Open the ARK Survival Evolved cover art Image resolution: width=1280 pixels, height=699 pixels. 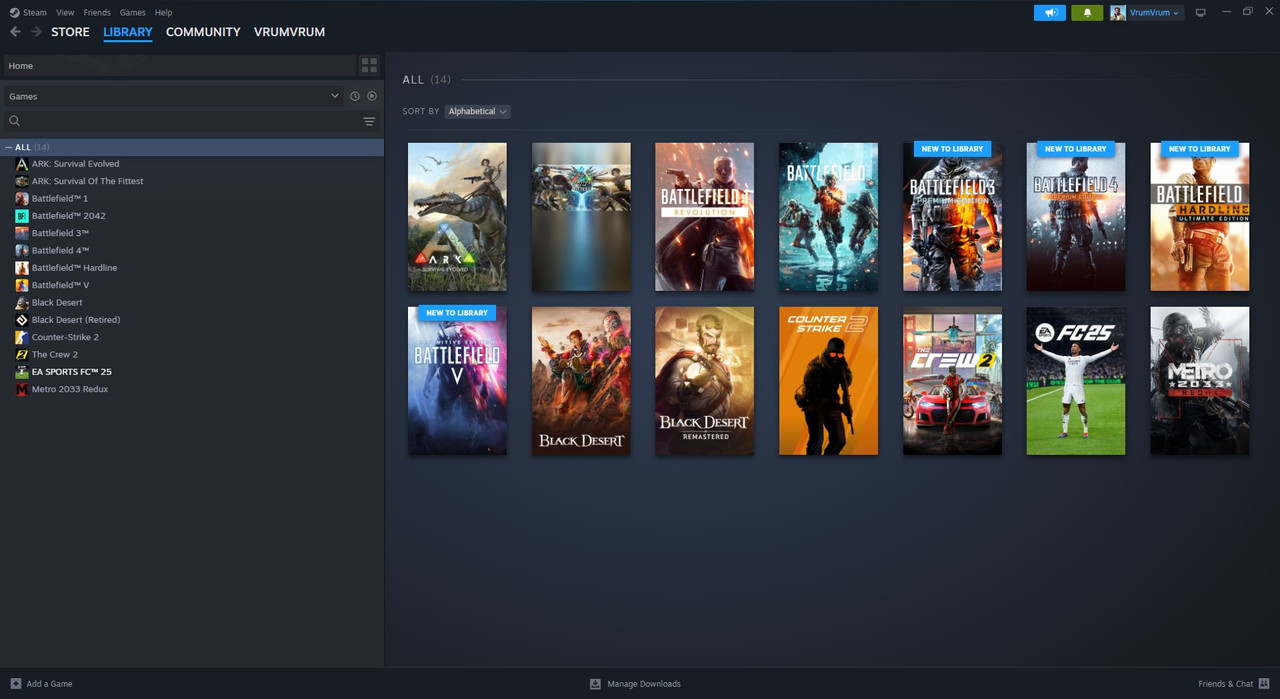click(x=457, y=217)
